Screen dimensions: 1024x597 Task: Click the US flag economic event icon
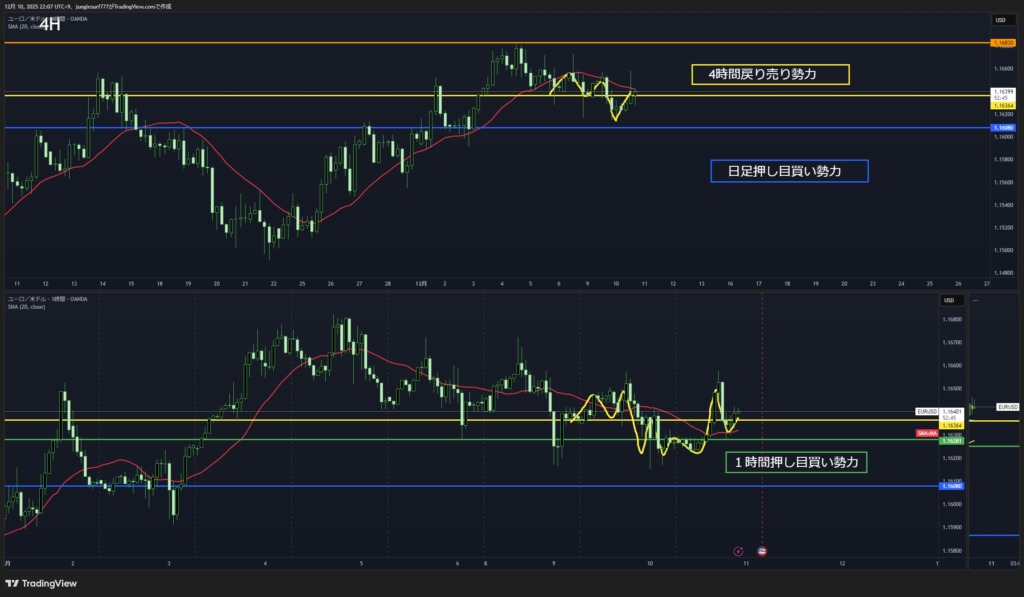[x=763, y=551]
